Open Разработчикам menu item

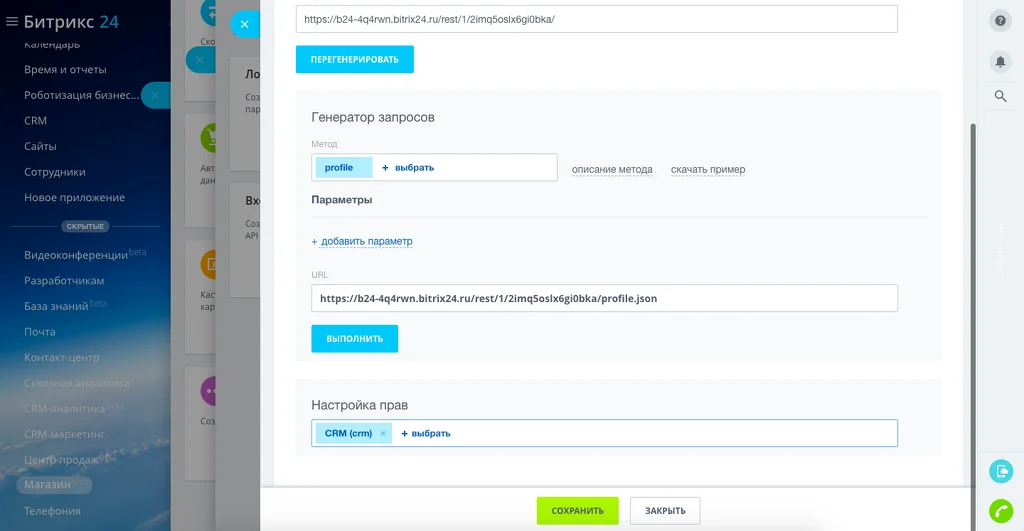coord(64,280)
